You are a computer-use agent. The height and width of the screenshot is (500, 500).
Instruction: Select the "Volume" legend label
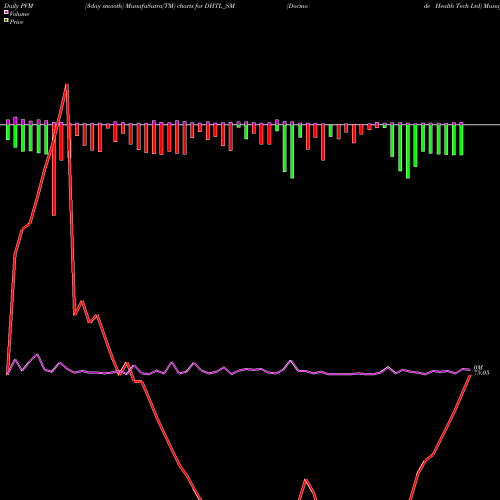(19, 14)
